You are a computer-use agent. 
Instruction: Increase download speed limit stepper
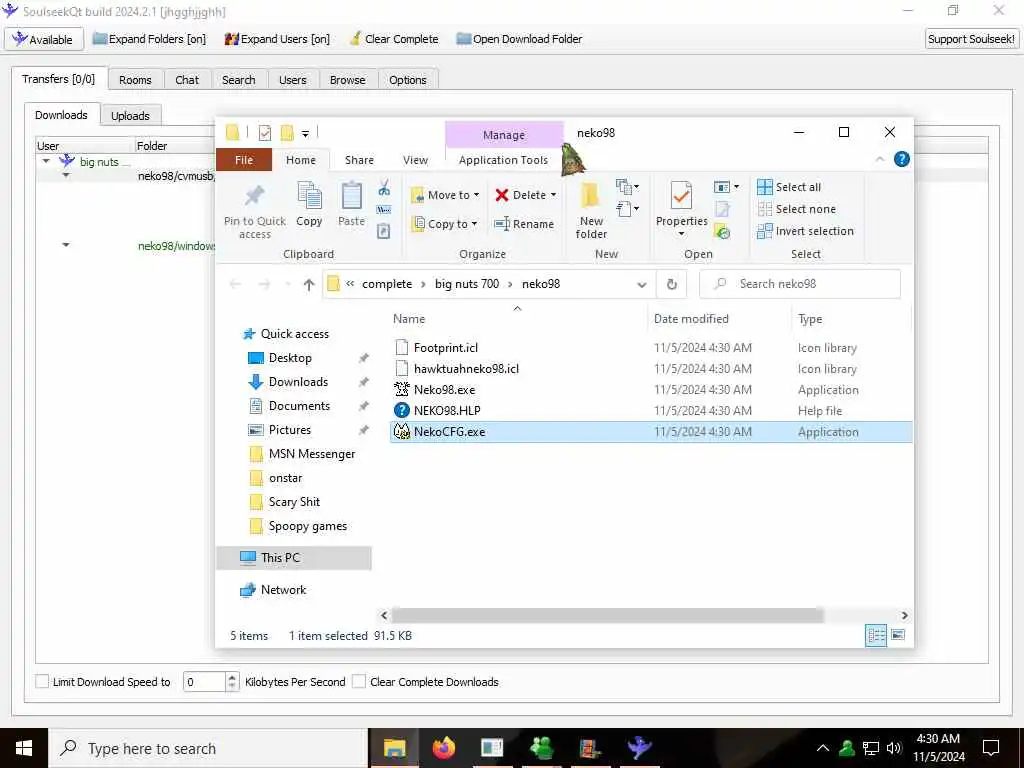[x=232, y=677]
